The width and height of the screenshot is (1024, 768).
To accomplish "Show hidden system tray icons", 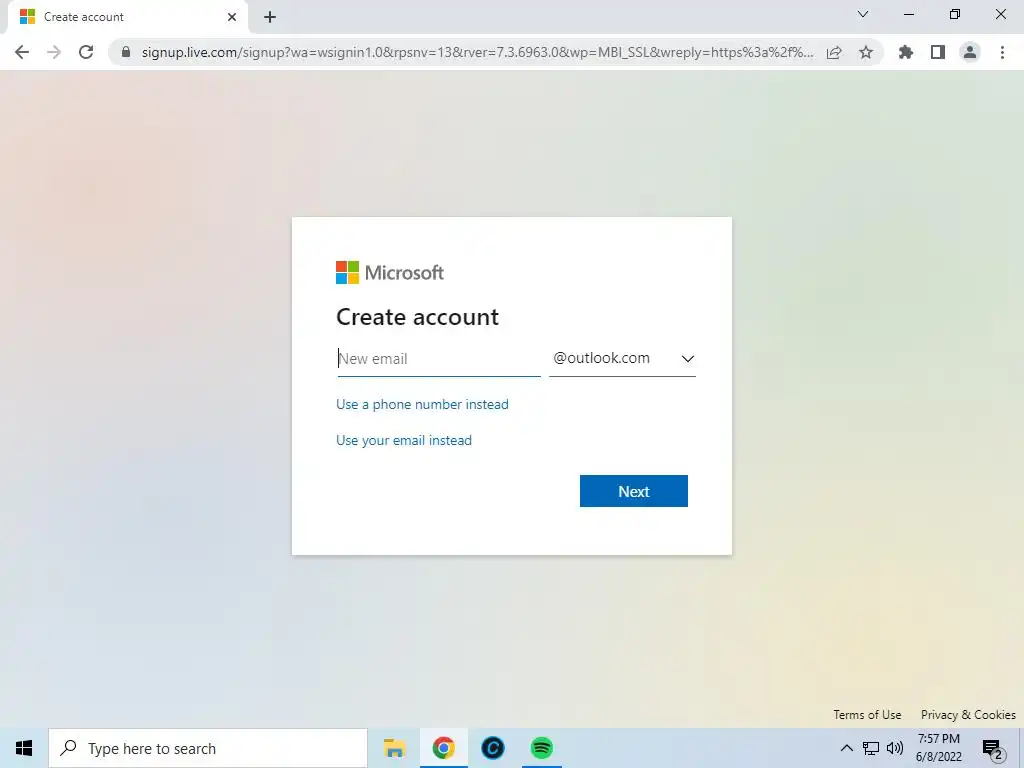I will tap(846, 748).
